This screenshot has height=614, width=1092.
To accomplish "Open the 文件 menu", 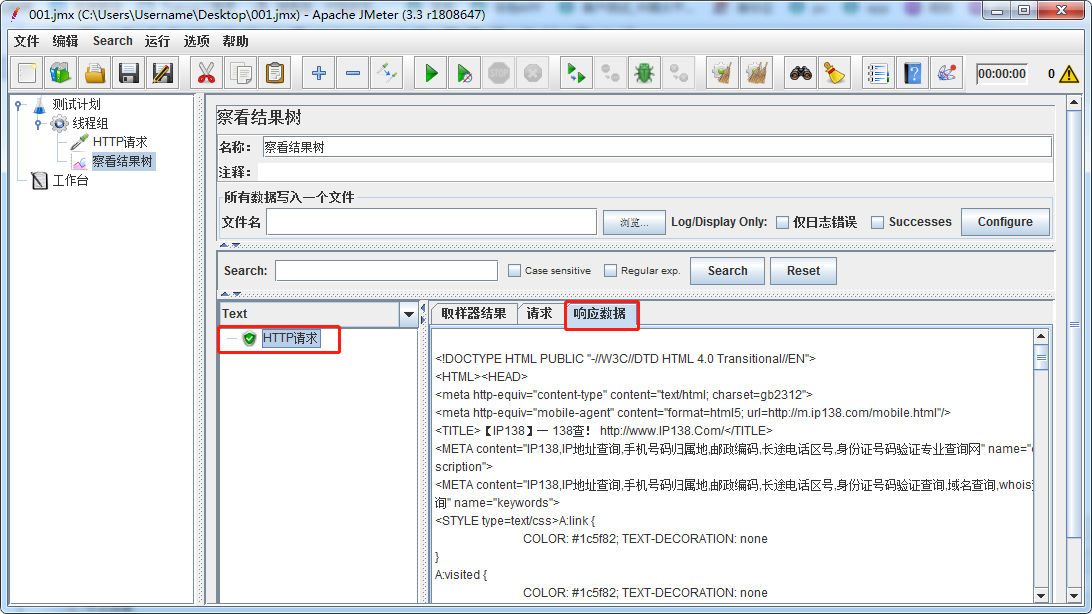I will [26, 41].
